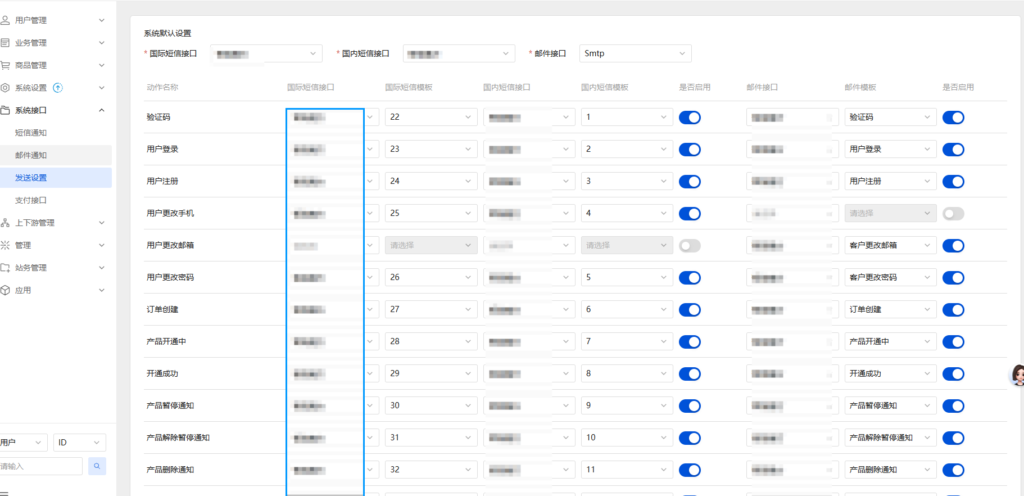Click the 动作名称 column header
The width and height of the screenshot is (1024, 496).
pyautogui.click(x=163, y=87)
